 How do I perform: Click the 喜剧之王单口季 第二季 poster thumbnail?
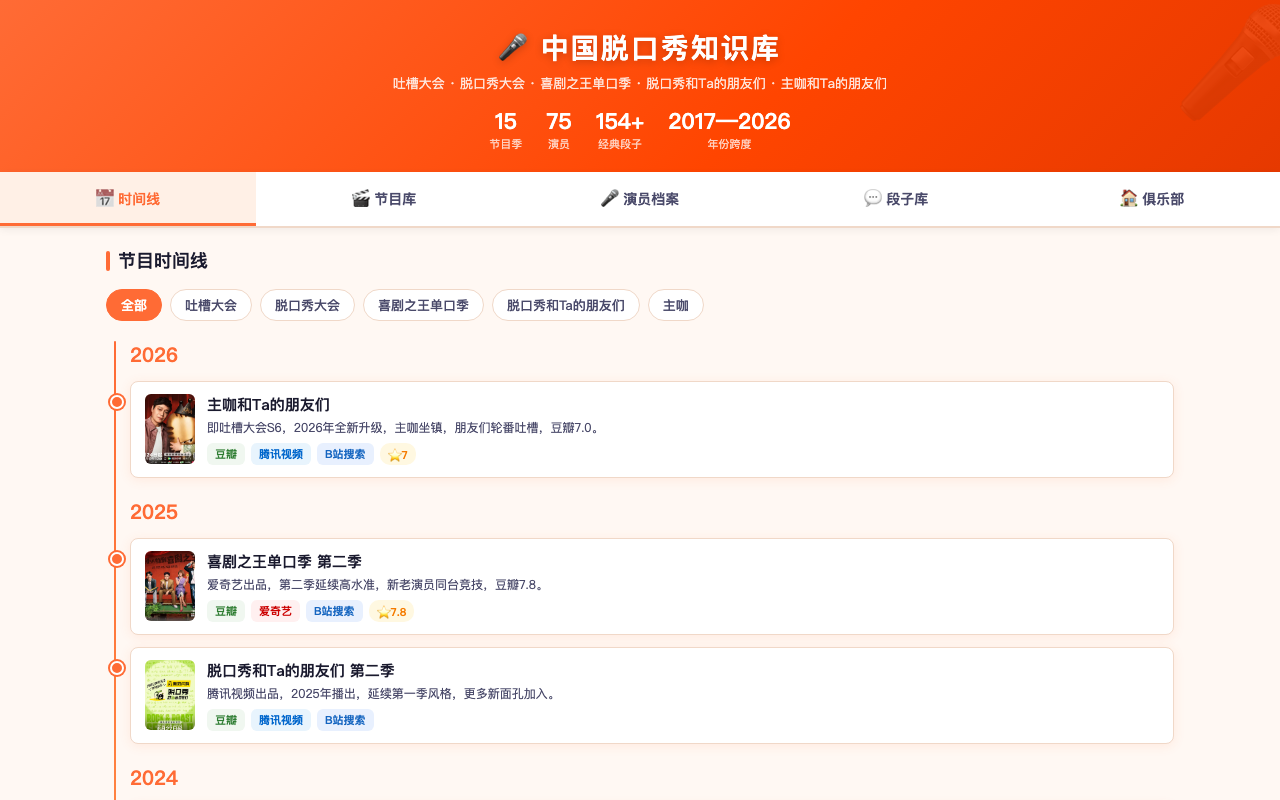[x=170, y=586]
